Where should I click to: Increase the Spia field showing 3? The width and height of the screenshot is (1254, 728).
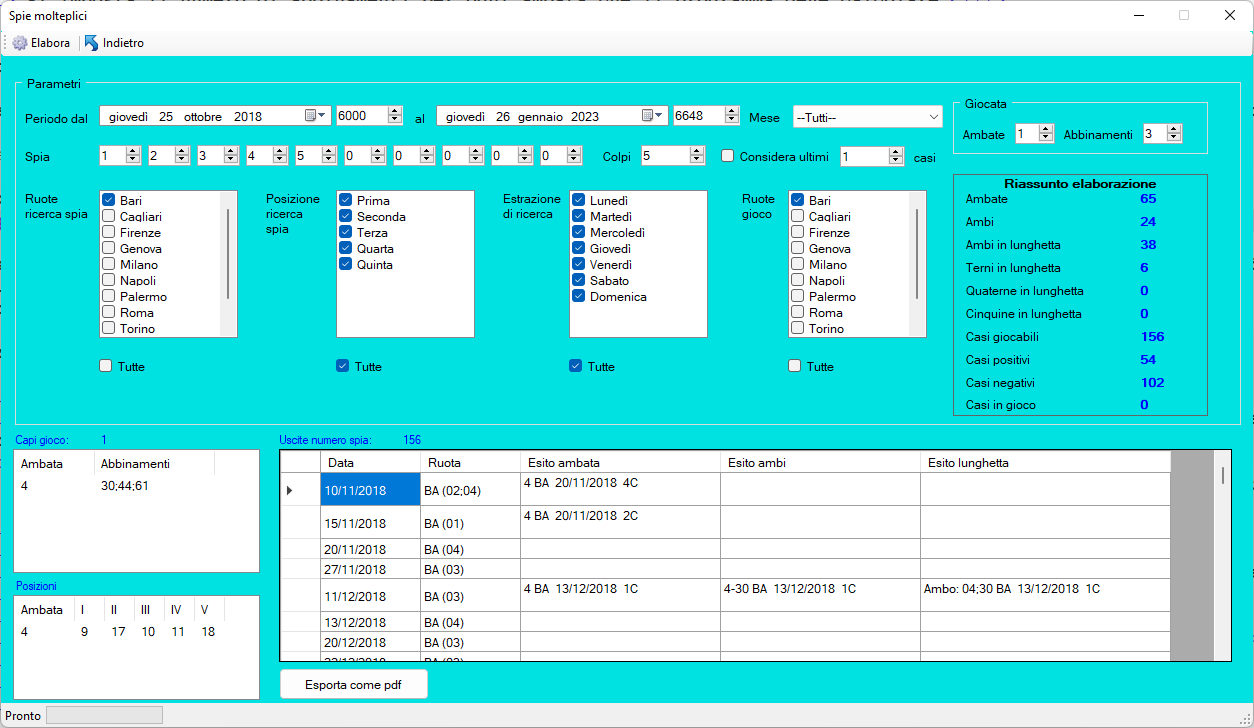230,151
